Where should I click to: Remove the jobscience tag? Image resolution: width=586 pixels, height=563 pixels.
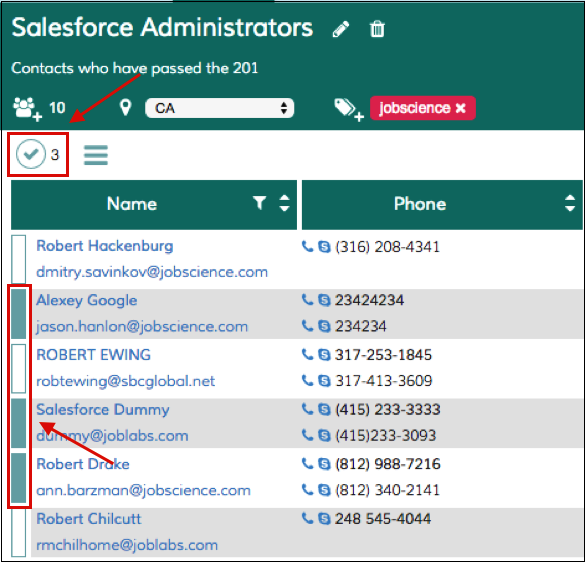[460, 108]
